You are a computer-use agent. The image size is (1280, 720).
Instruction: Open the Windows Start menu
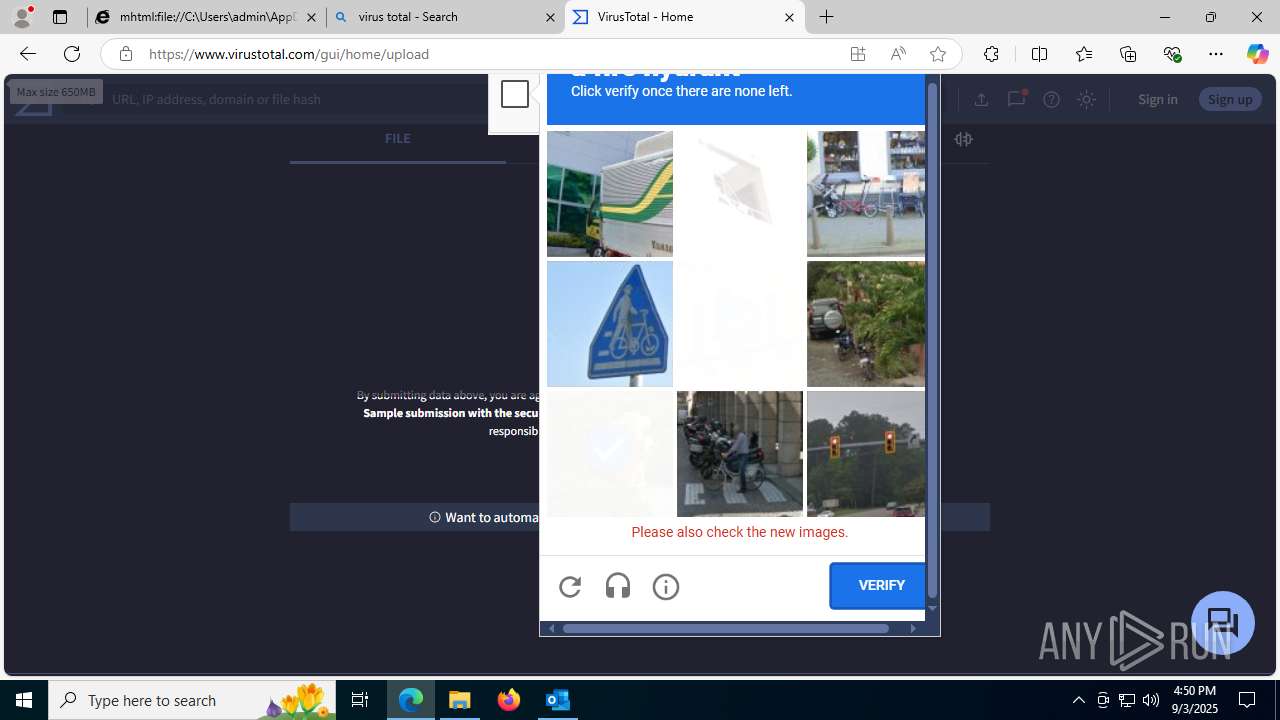(24, 700)
